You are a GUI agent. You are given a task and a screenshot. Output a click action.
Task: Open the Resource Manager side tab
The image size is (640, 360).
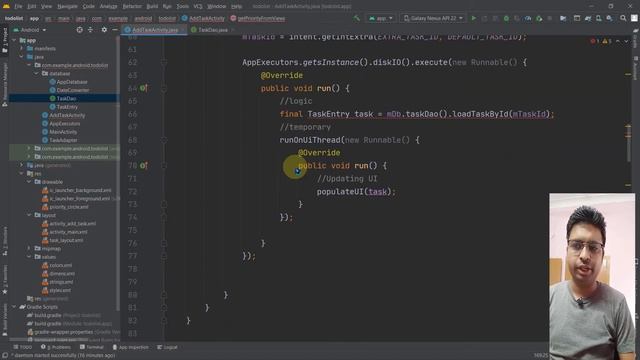pos(5,84)
